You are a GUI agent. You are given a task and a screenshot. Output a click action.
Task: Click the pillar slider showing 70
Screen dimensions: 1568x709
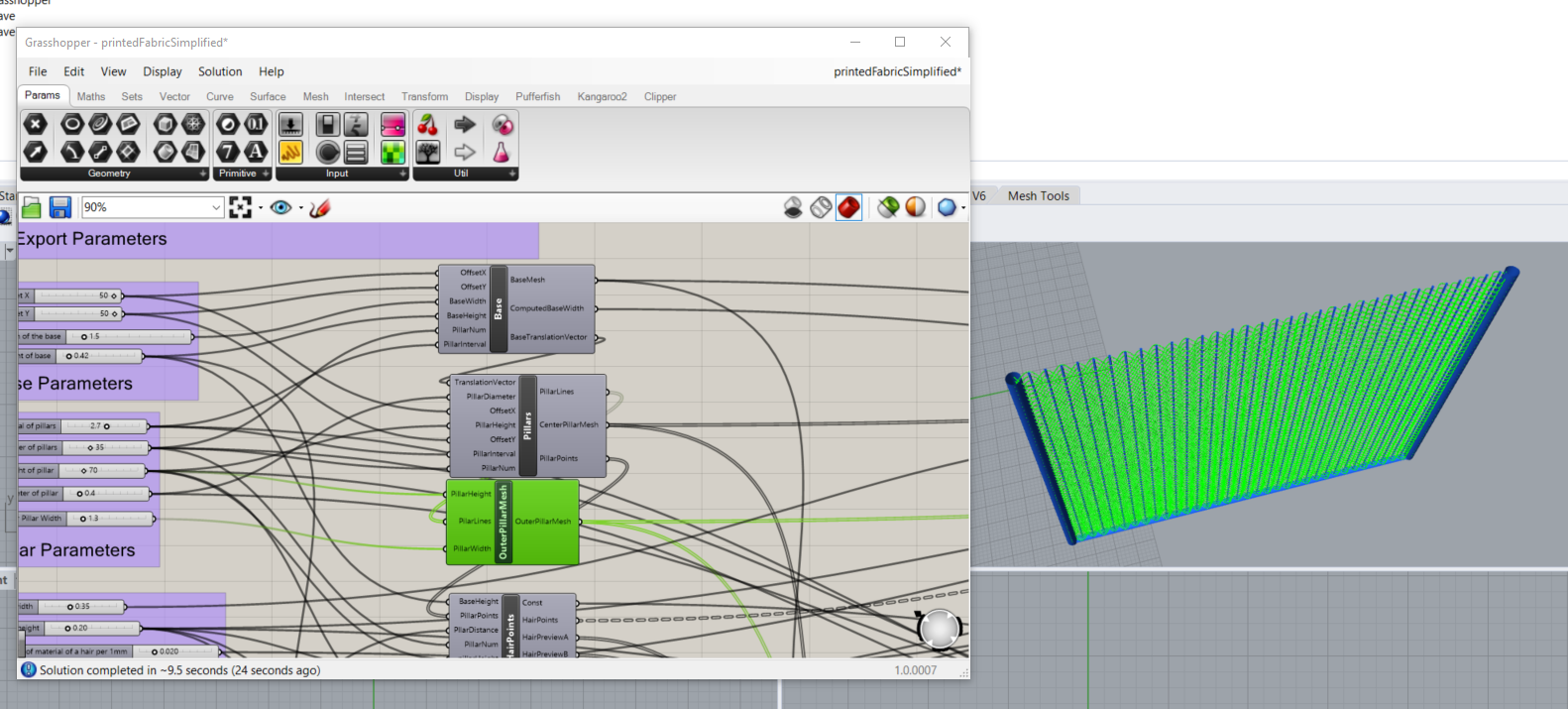(x=103, y=470)
